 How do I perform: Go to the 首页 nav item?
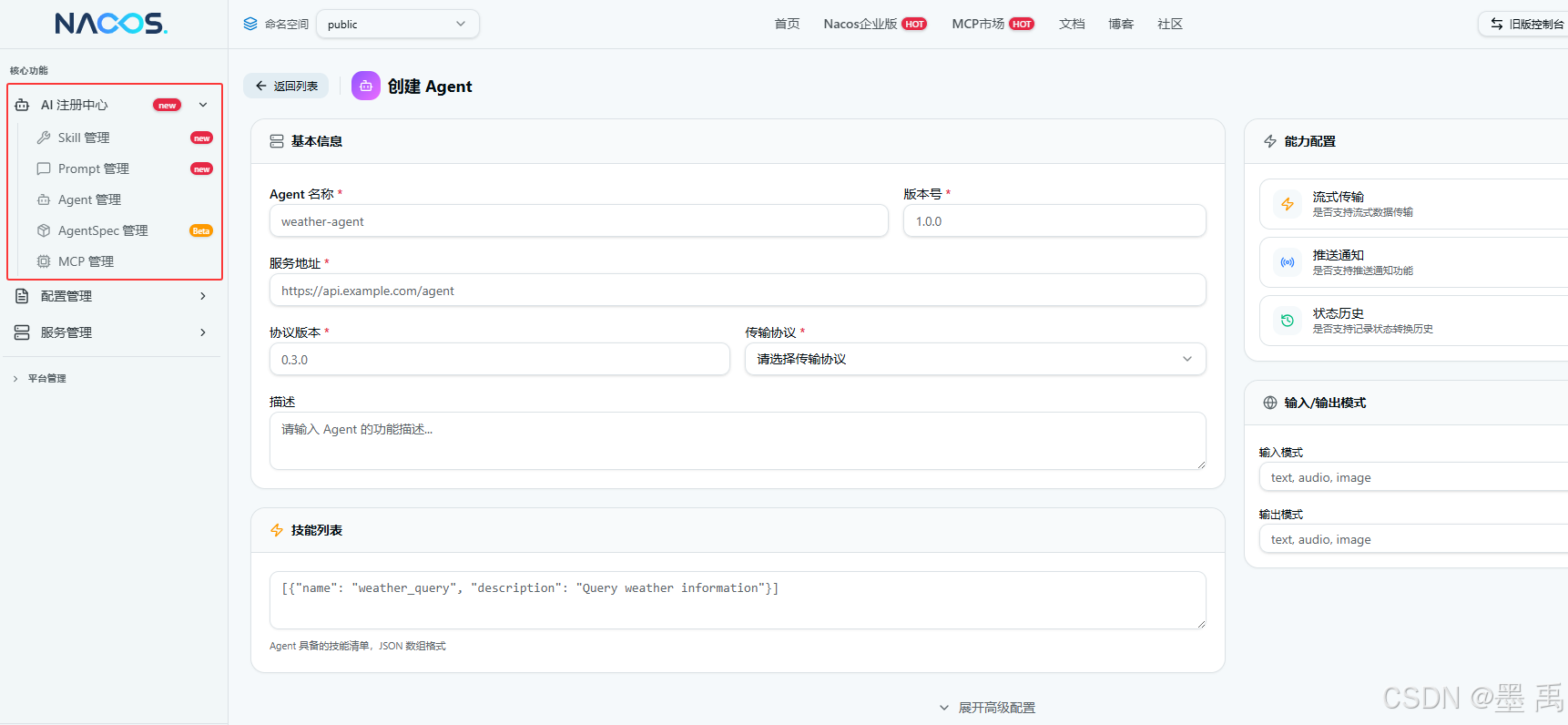(x=787, y=24)
